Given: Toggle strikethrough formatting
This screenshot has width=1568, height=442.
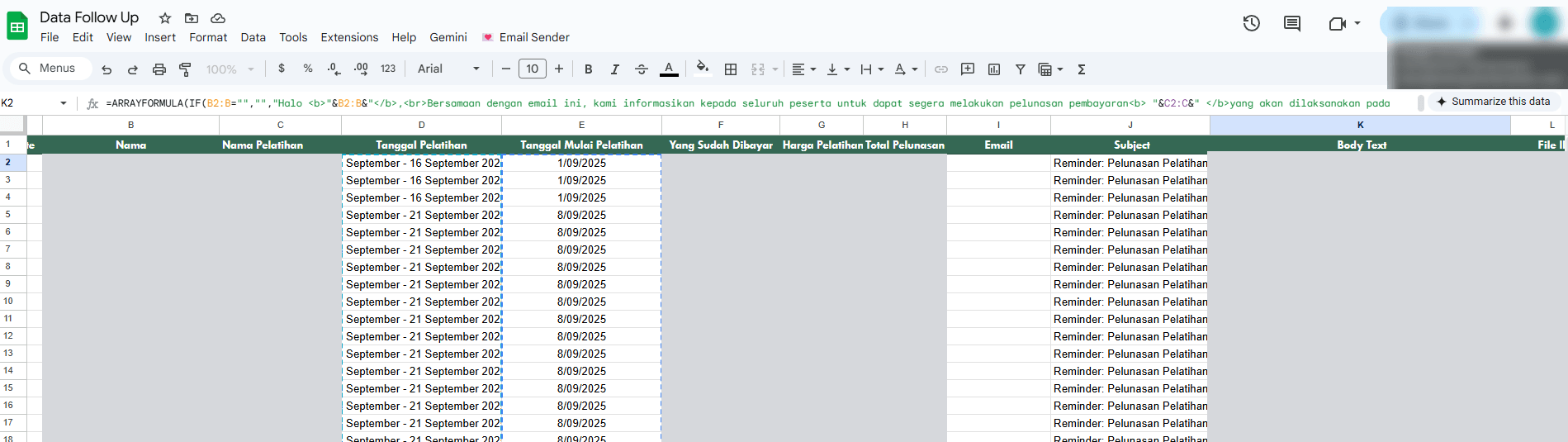Looking at the screenshot, I should pyautogui.click(x=642, y=69).
